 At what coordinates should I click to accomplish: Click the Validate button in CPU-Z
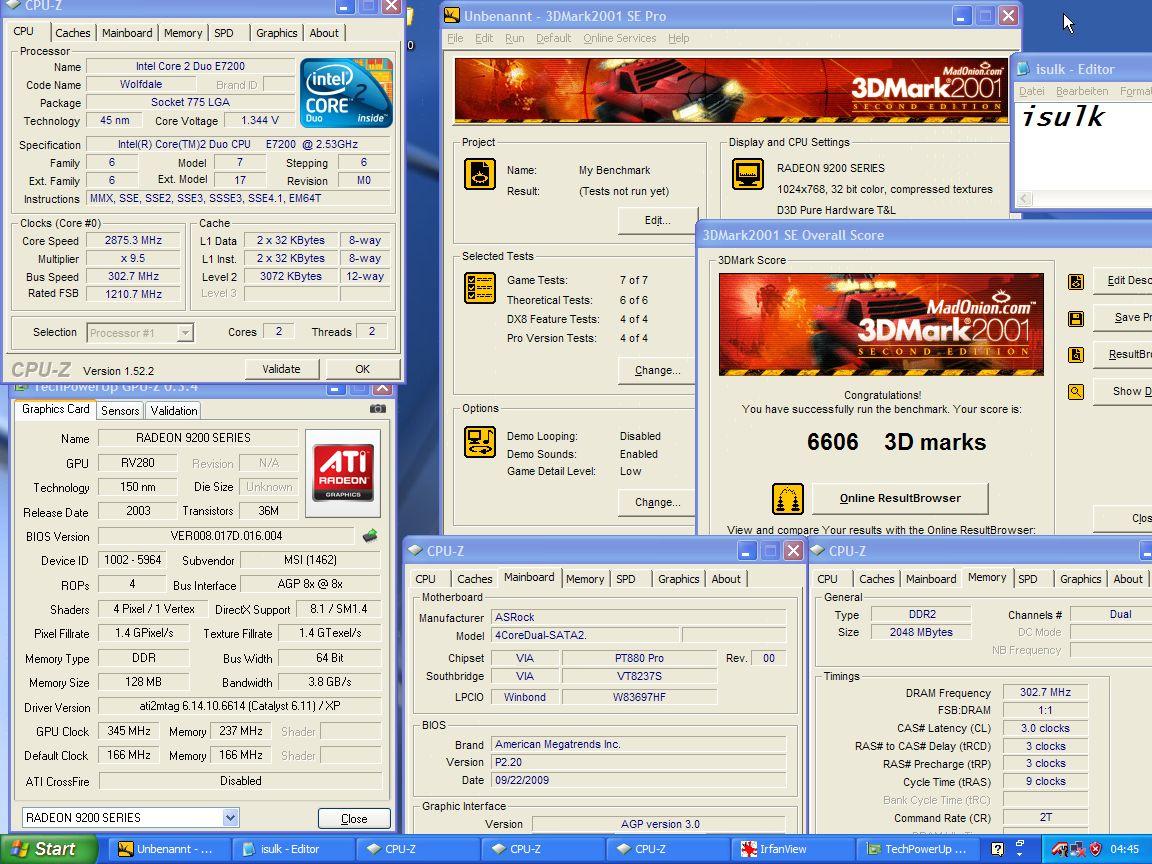281,369
